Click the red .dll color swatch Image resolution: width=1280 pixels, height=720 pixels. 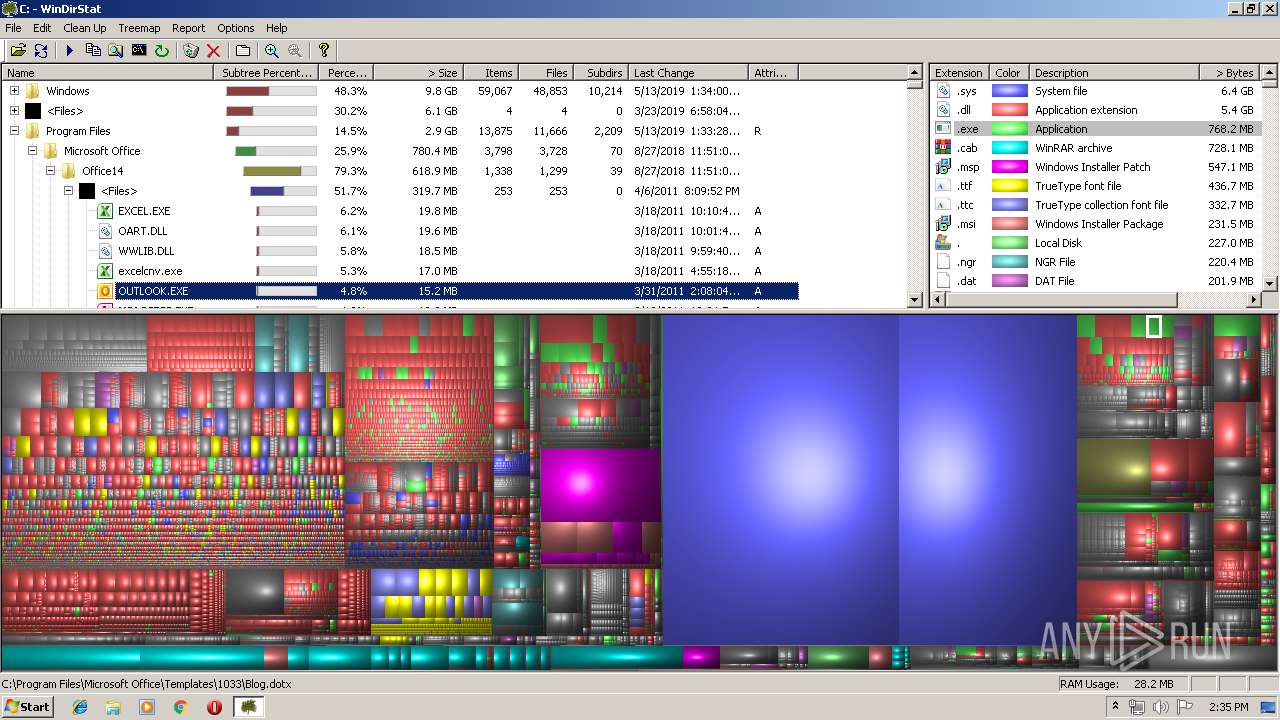coord(1009,110)
